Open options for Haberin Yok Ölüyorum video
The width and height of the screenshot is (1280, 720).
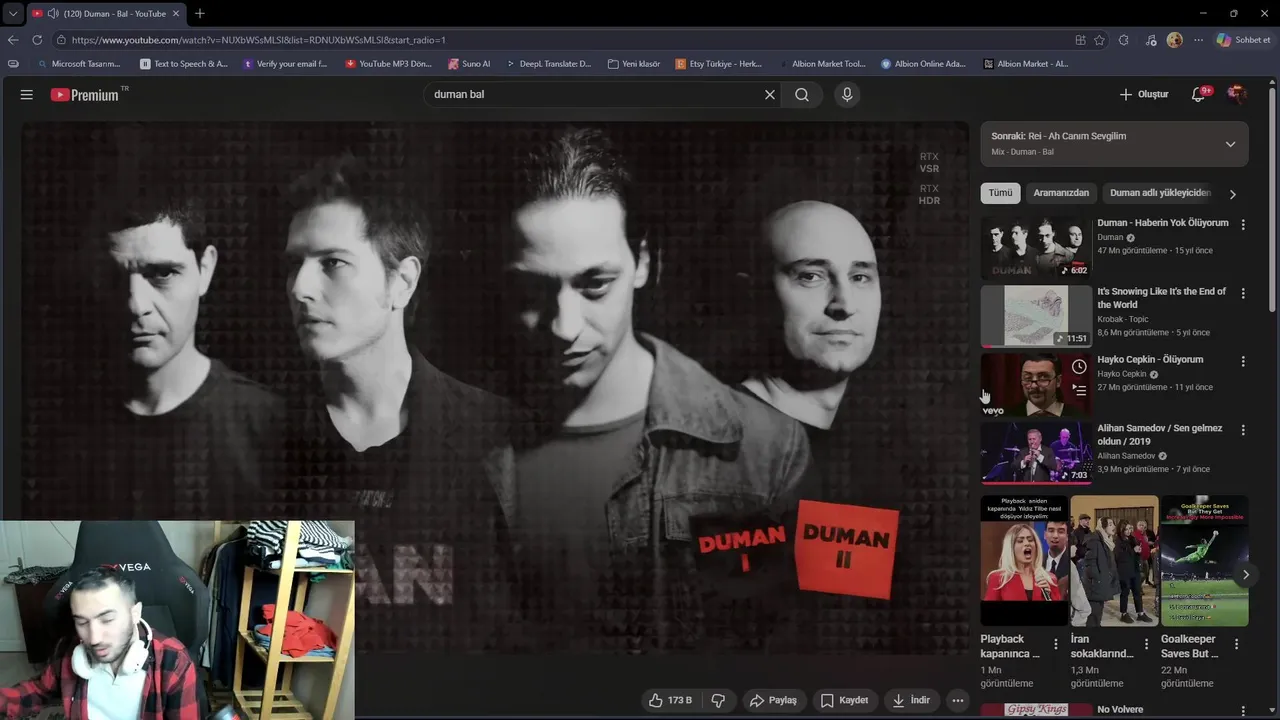1243,225
